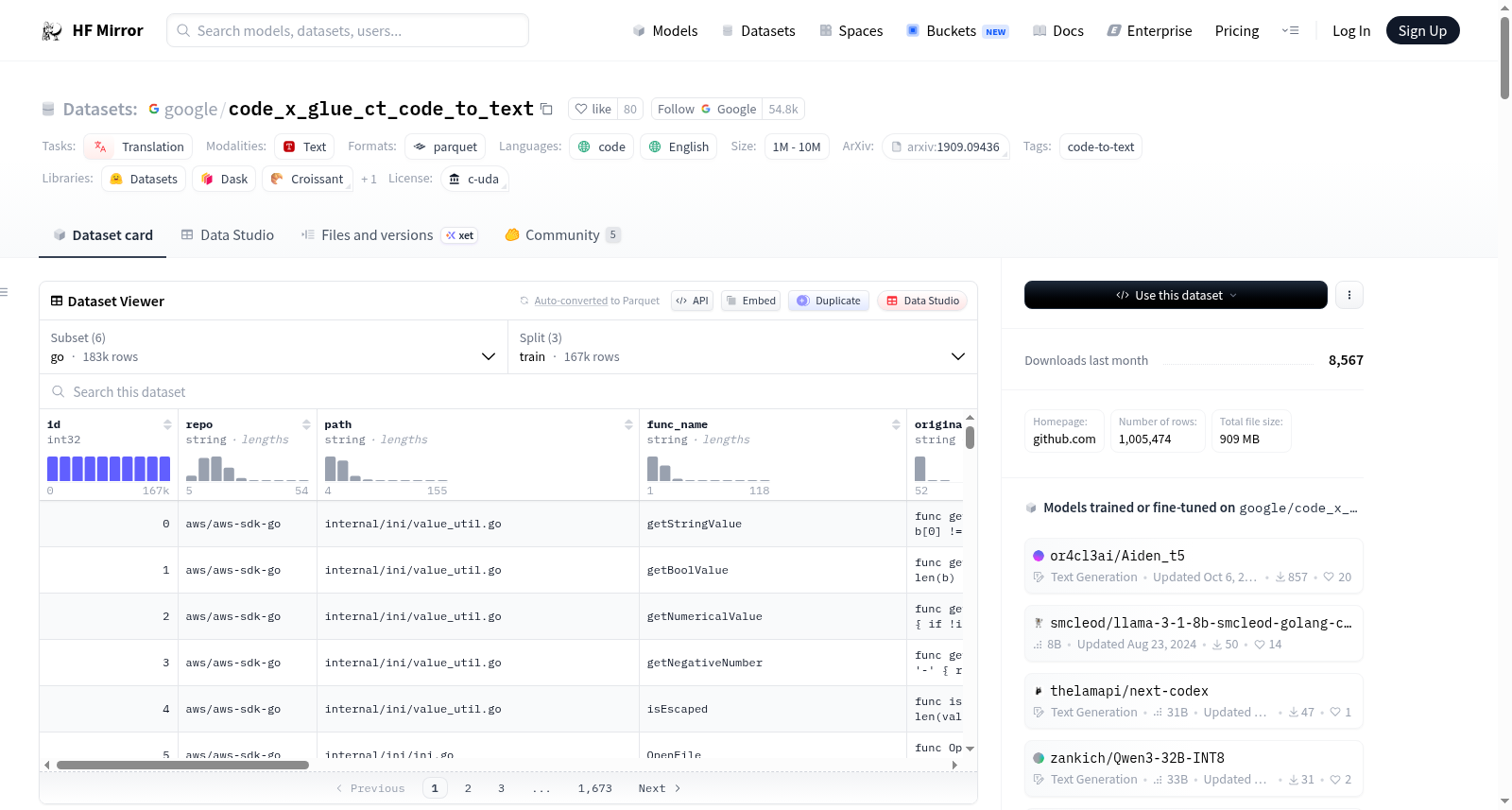Image resolution: width=1512 pixels, height=810 pixels.
Task: Open the arxiv:1909.09436 paper tag
Action: [946, 146]
